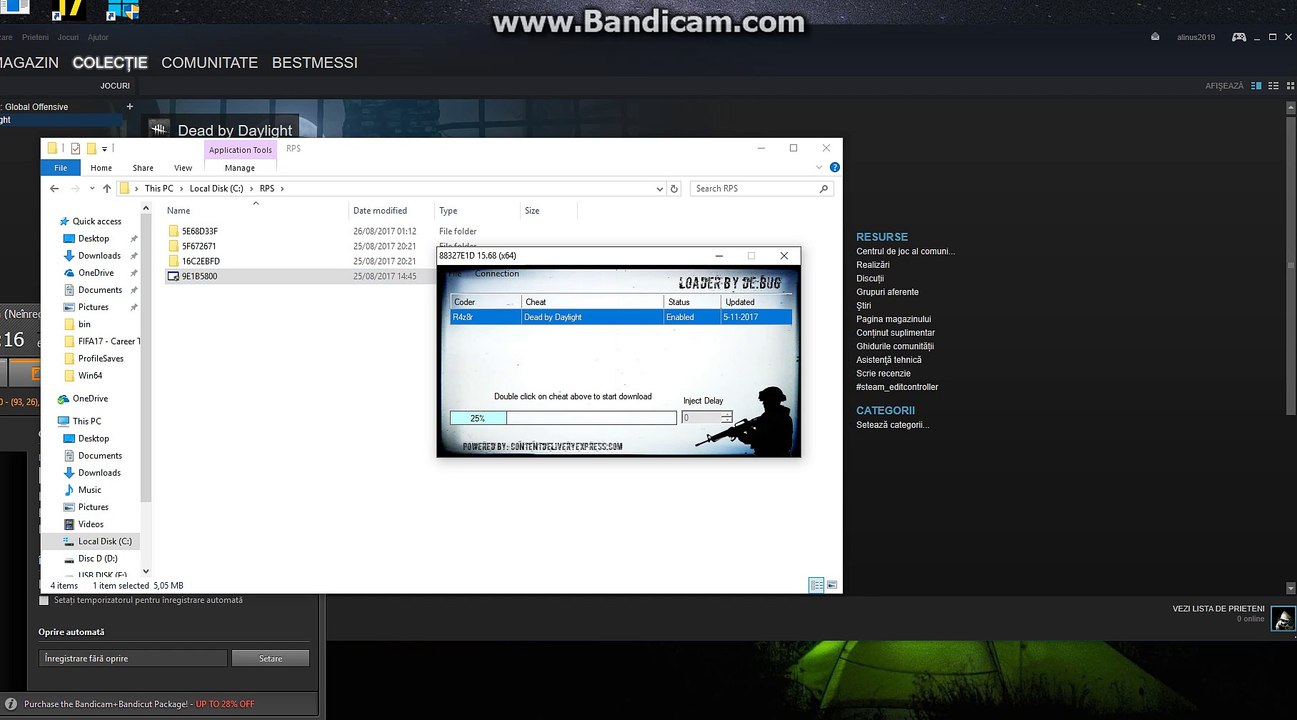Open the File tab in Explorer
This screenshot has height=720, width=1297.
pos(61,168)
